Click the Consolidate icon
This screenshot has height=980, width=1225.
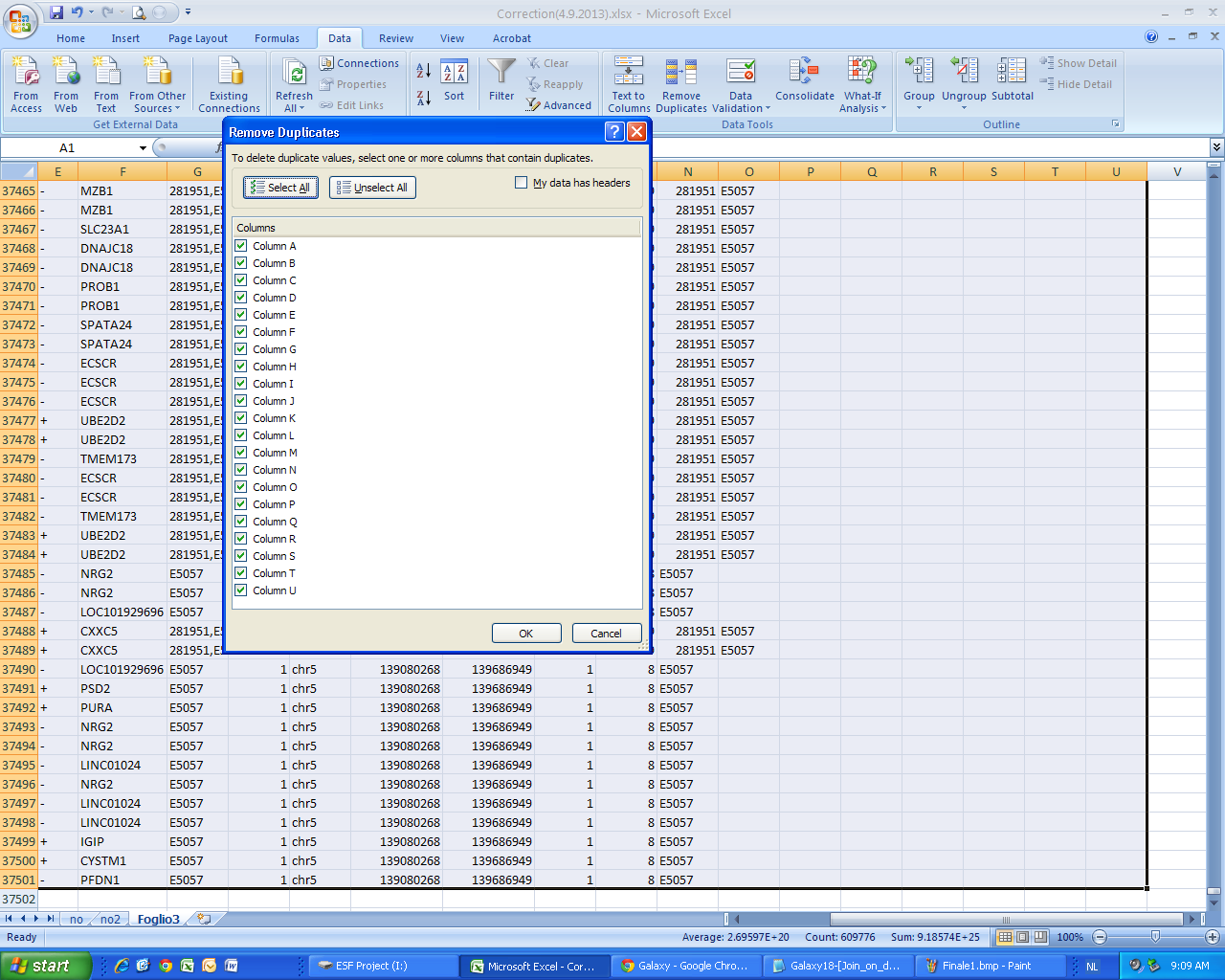coord(804,74)
